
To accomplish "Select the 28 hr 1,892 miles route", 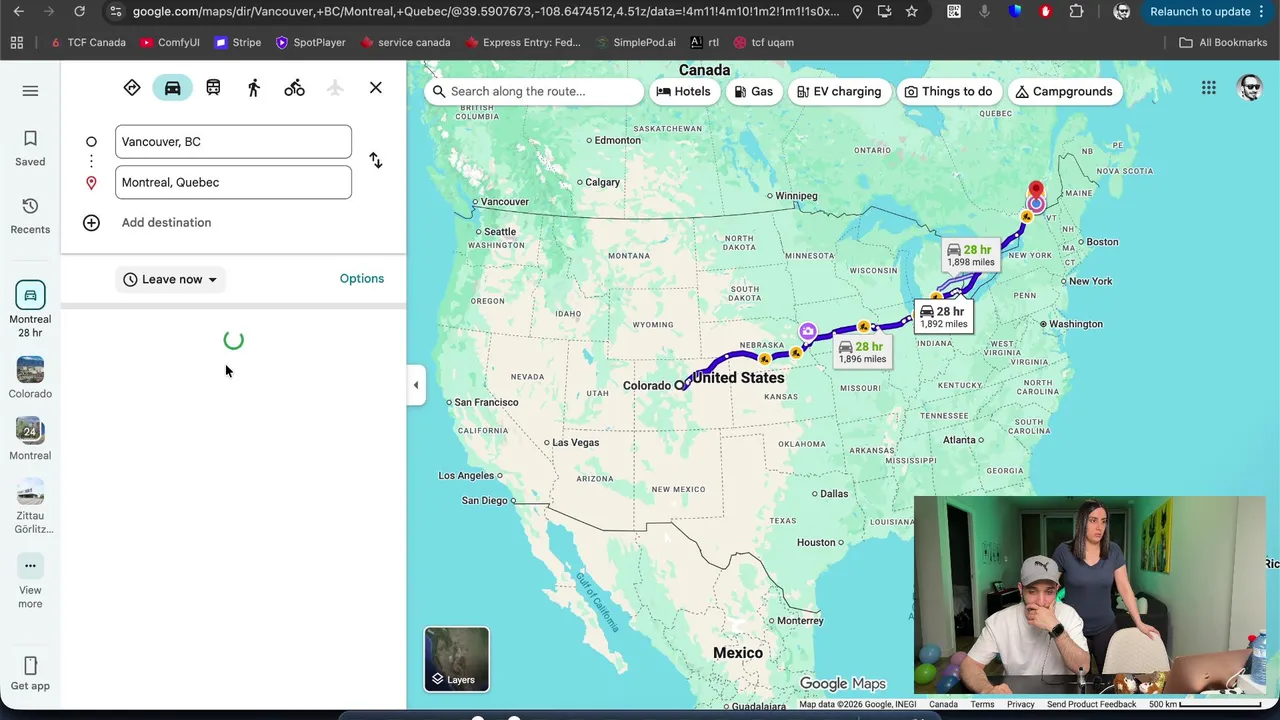I will (x=943, y=317).
